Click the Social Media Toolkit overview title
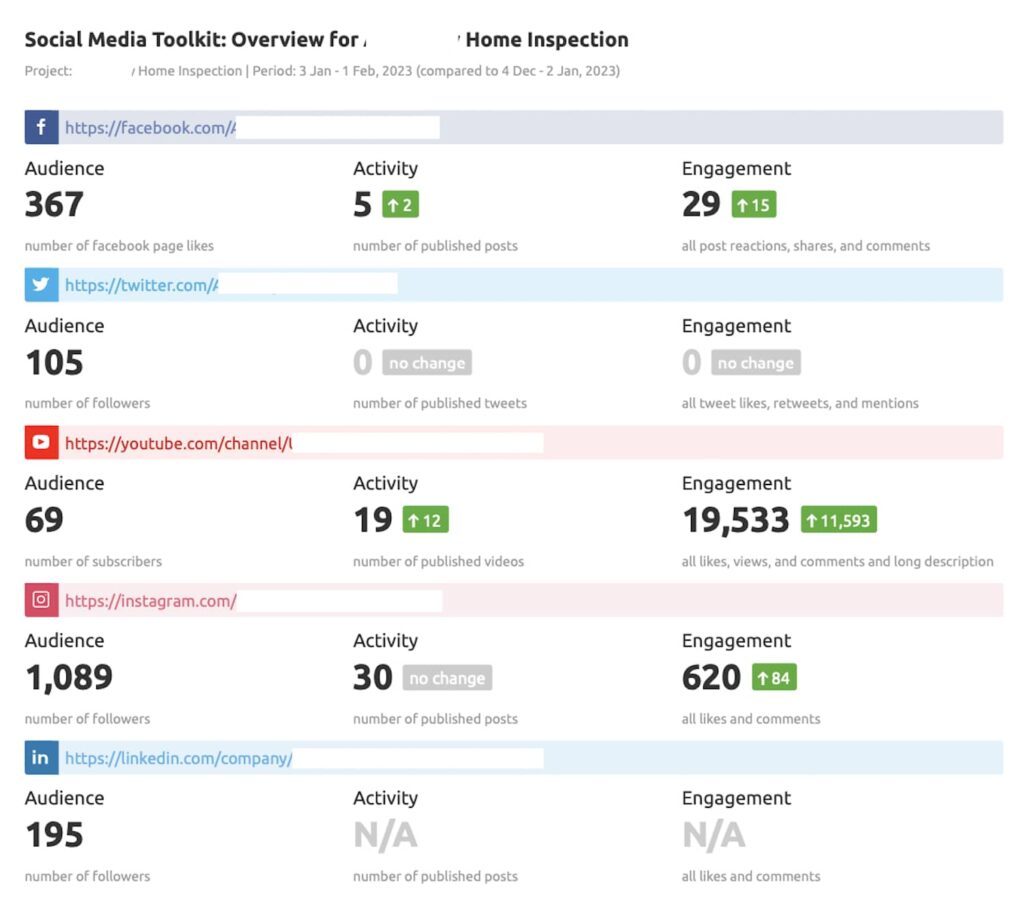Image resolution: width=1024 pixels, height=911 pixels. [327, 39]
